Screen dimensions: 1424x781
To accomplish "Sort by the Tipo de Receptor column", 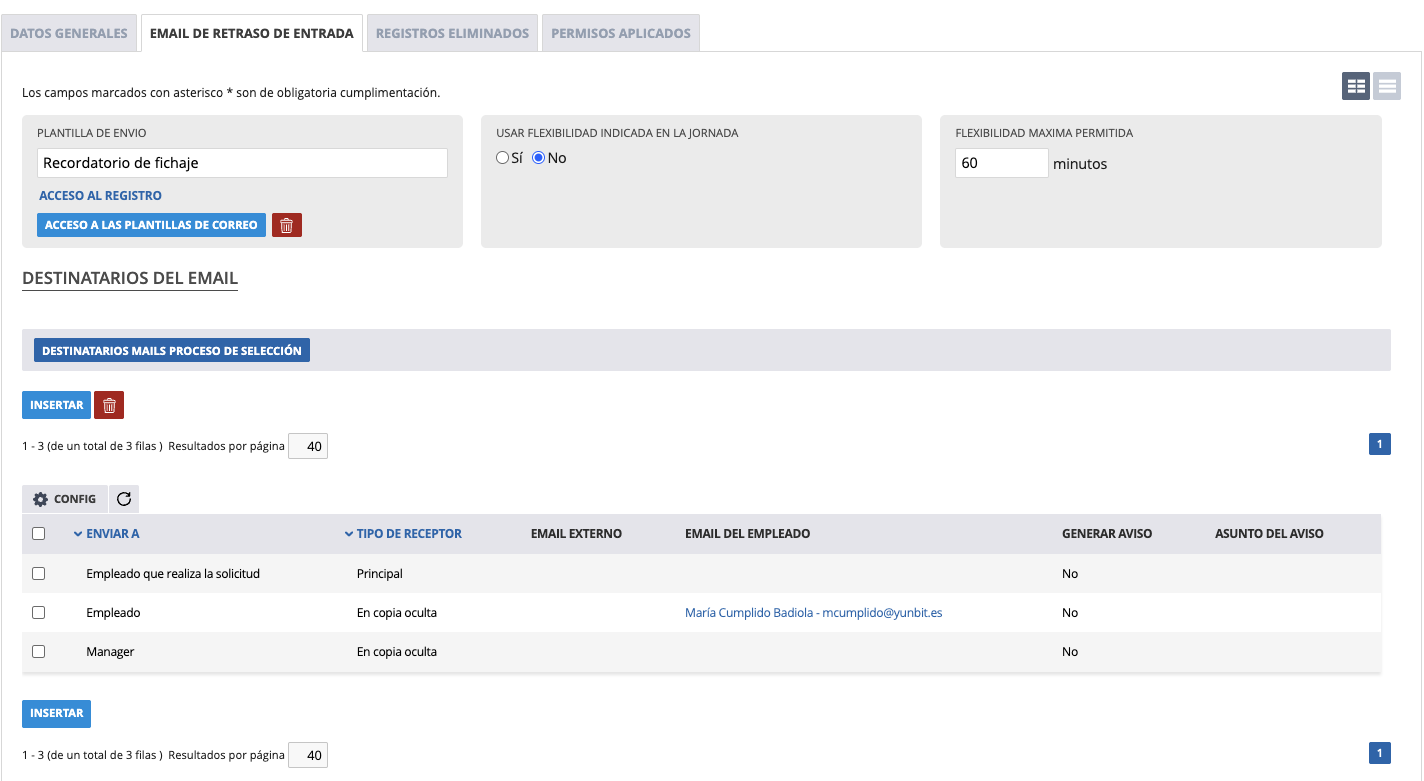I will tap(408, 534).
